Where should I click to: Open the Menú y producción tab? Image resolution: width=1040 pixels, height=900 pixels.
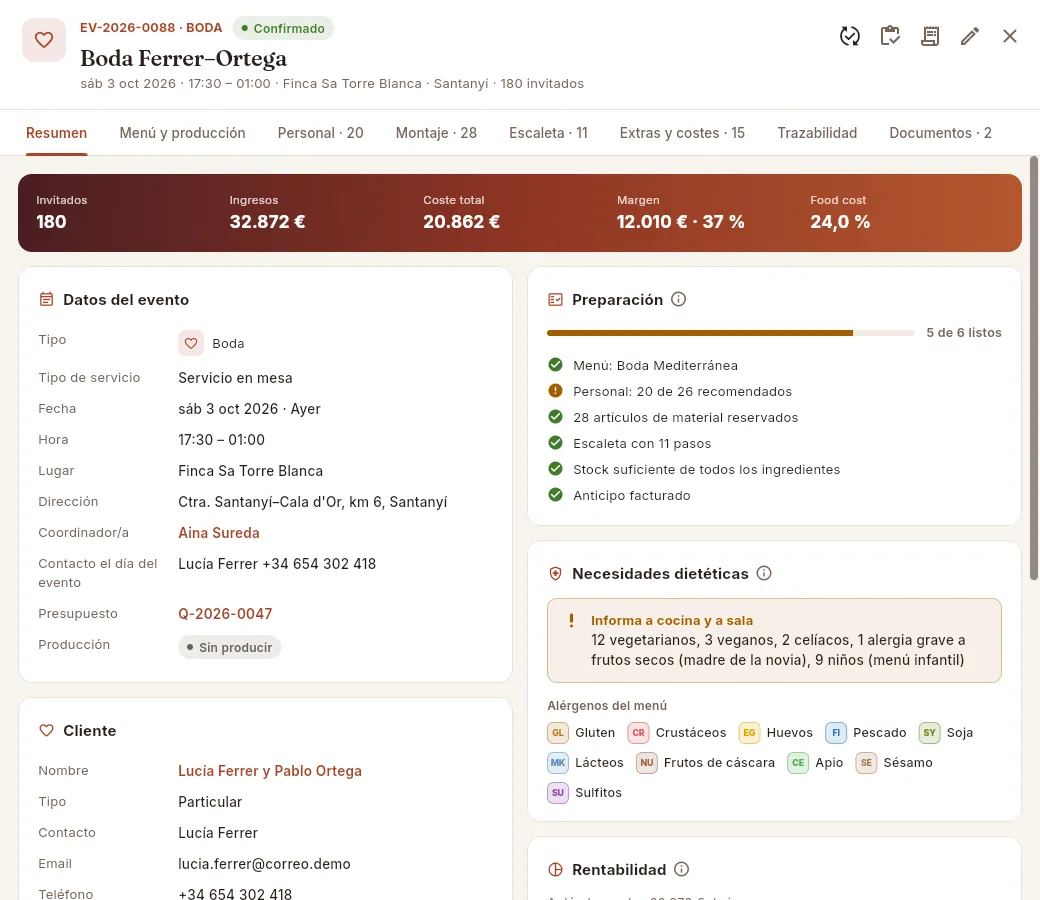click(x=182, y=133)
